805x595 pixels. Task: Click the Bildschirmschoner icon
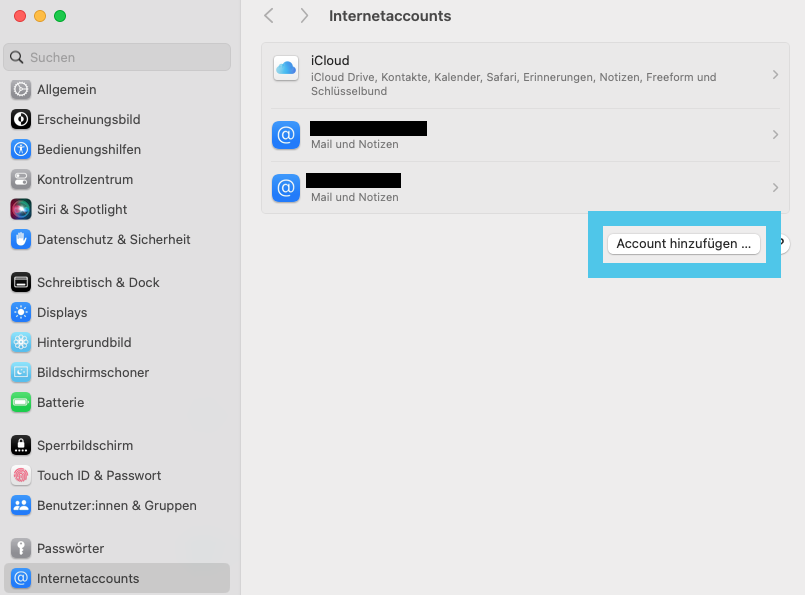coord(21,372)
